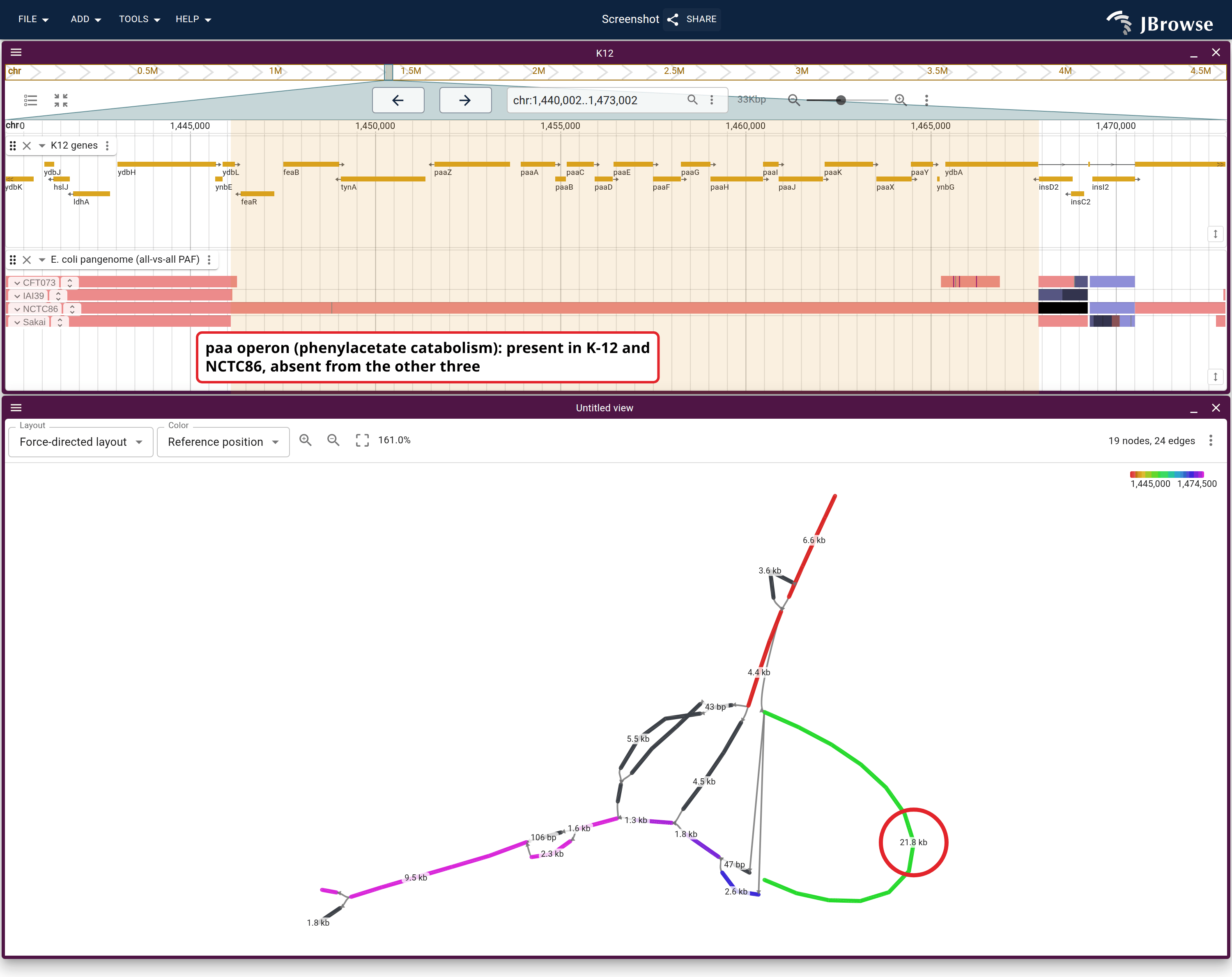
Task: Collapse the pangenome track arrow
Action: click(42, 260)
